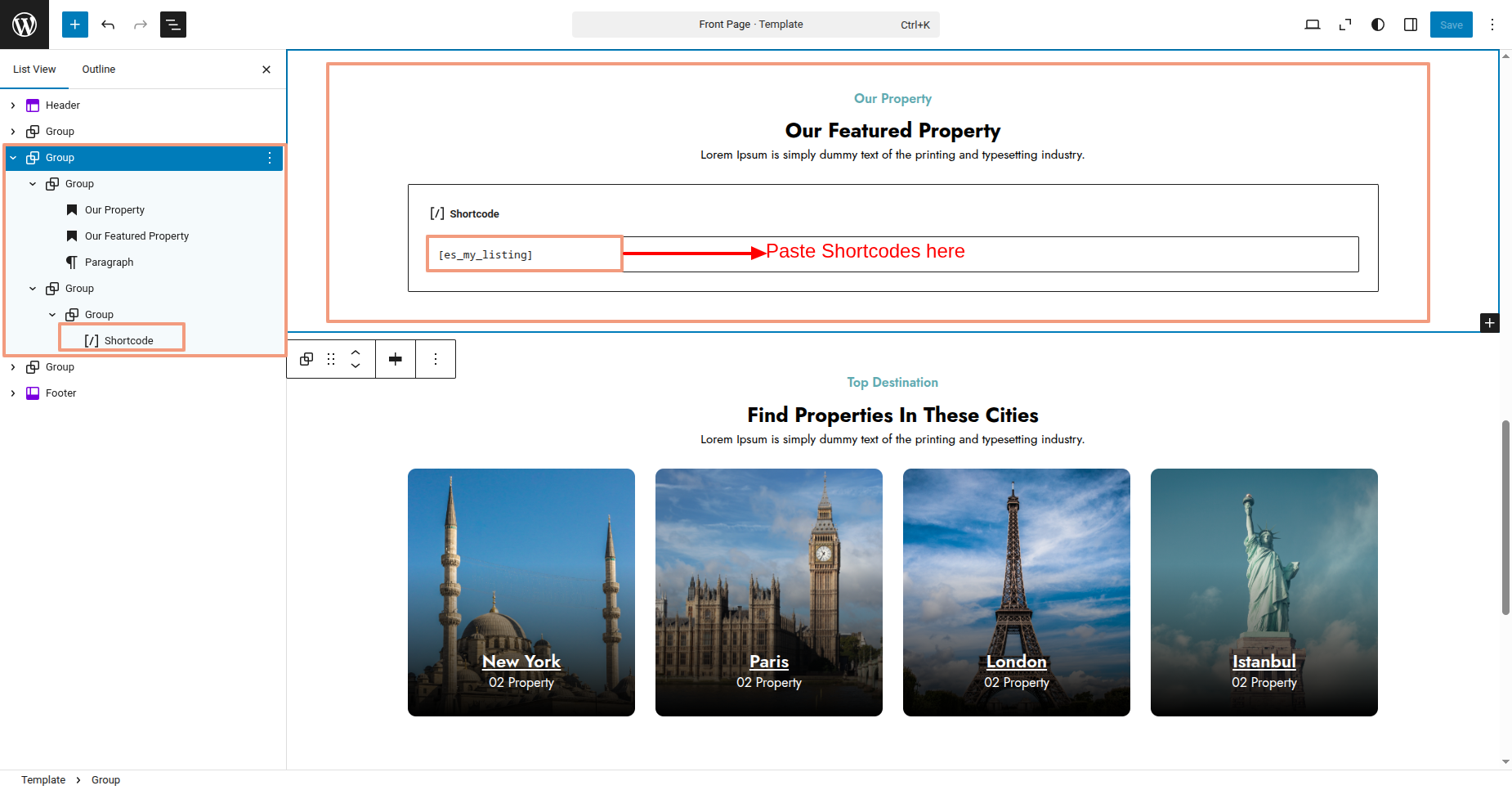Select the List View tab

point(34,70)
